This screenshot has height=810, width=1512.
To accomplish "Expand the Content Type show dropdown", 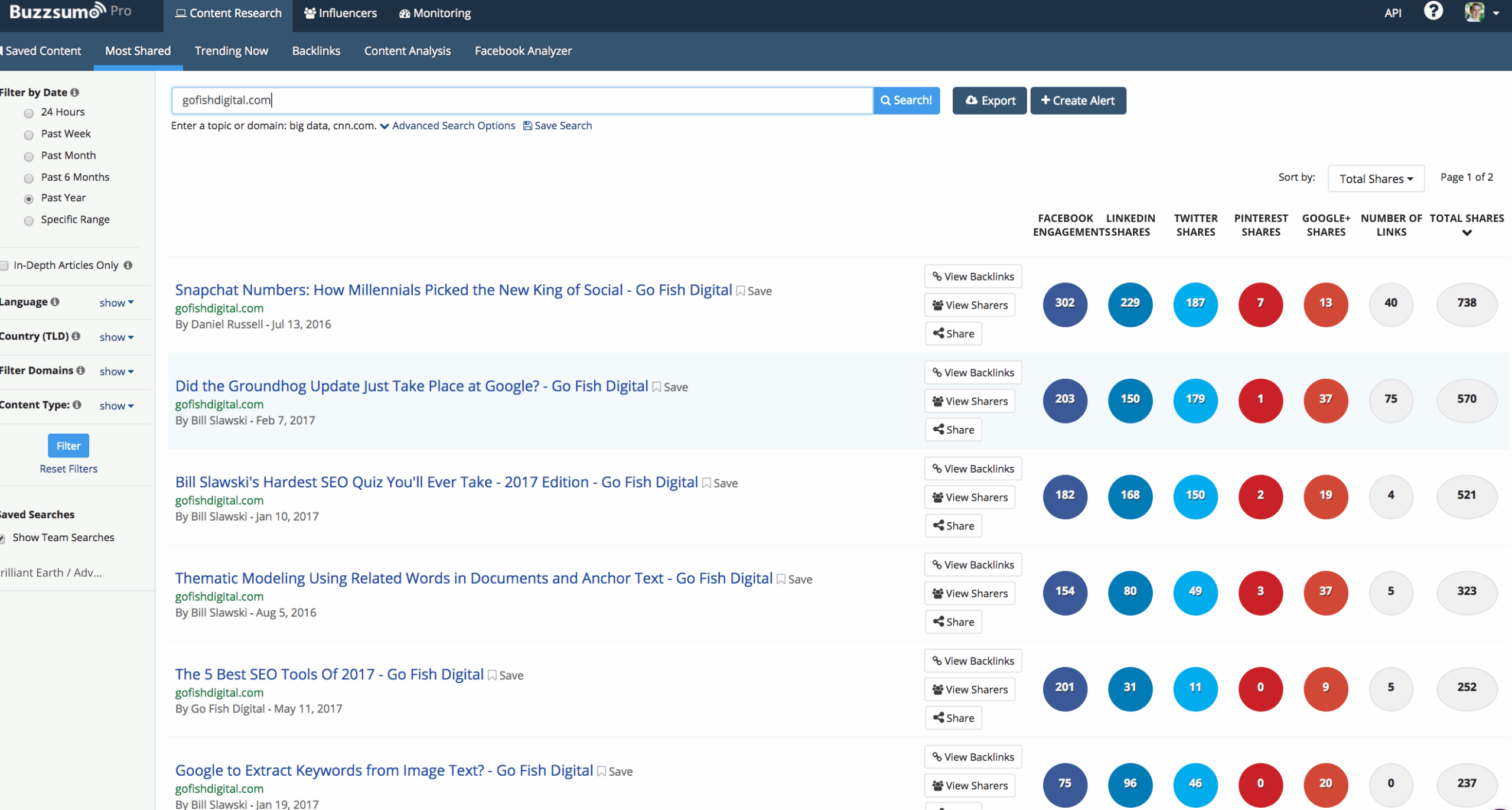I will [116, 405].
